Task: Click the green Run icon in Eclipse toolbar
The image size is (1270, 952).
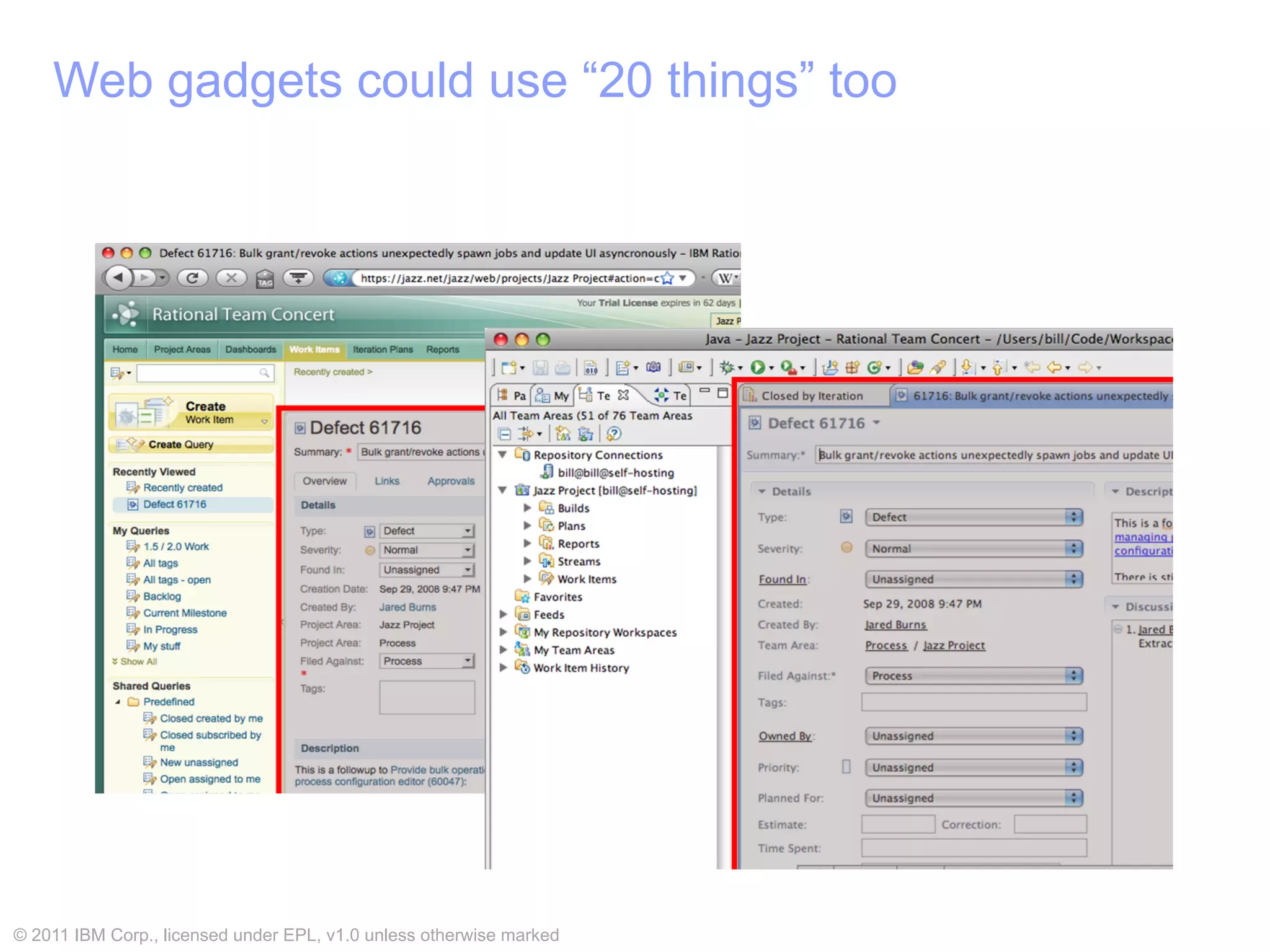Action: pyautogui.click(x=757, y=368)
